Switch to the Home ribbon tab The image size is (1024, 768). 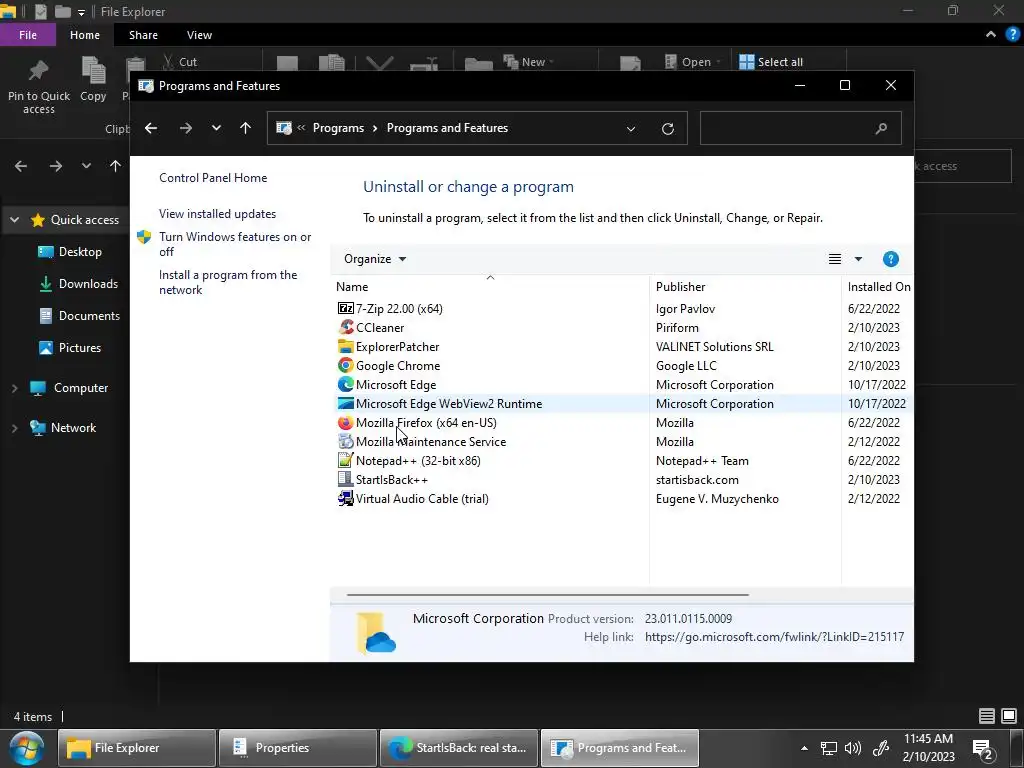coord(85,35)
